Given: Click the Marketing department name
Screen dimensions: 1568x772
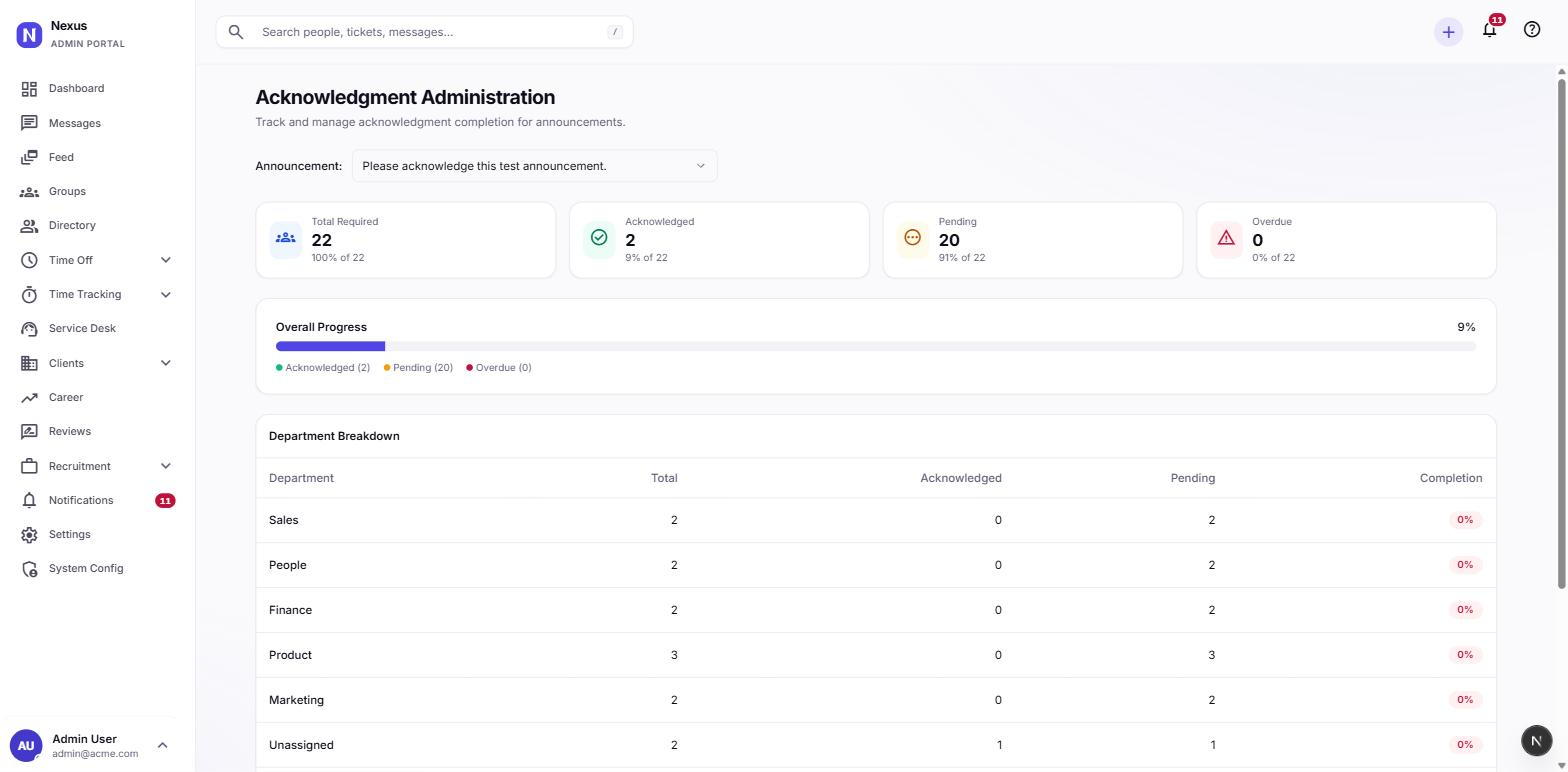Looking at the screenshot, I should point(296,700).
